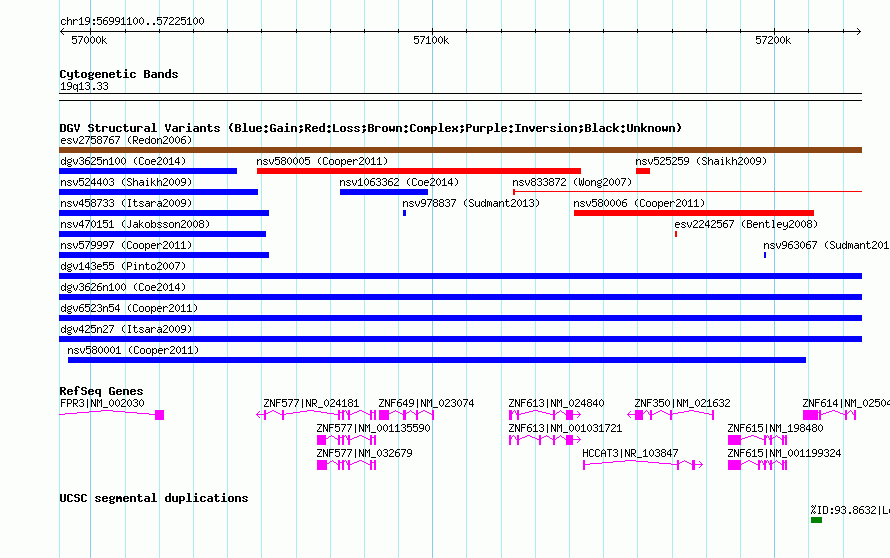
Task: Click the ZNF350 gene structure glyph
Action: pos(670,415)
